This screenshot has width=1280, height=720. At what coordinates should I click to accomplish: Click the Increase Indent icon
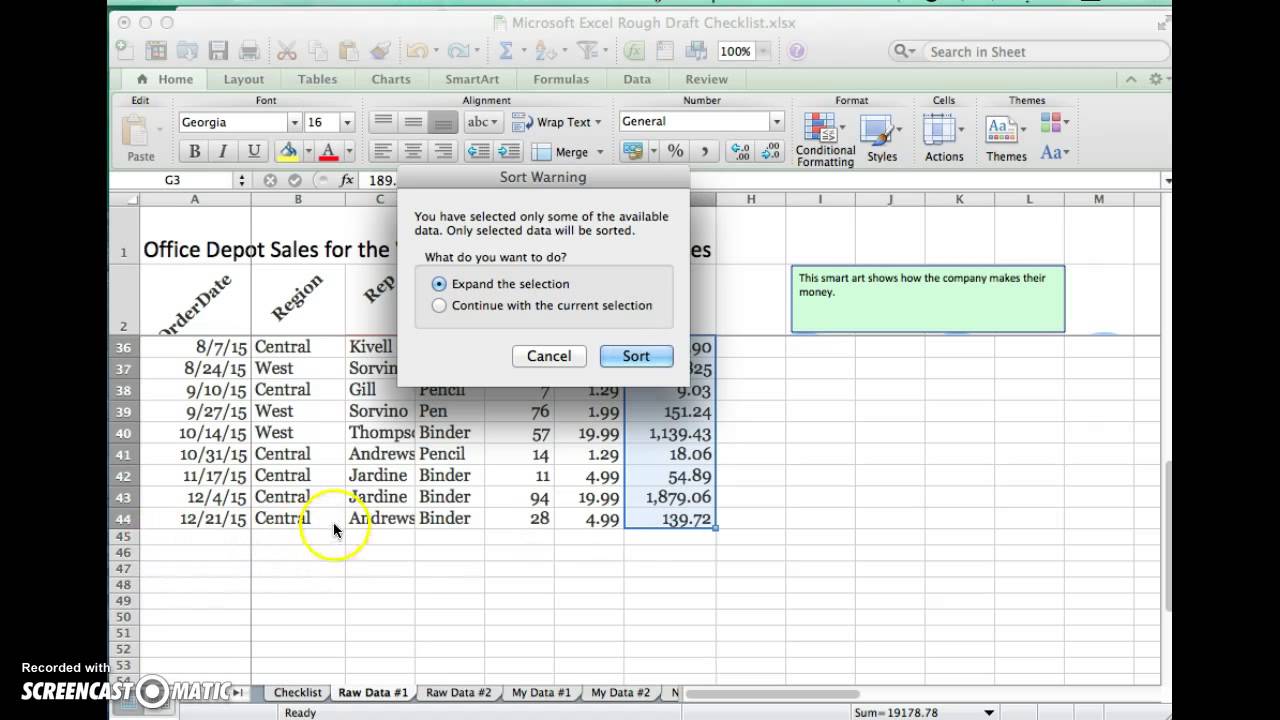coord(509,151)
